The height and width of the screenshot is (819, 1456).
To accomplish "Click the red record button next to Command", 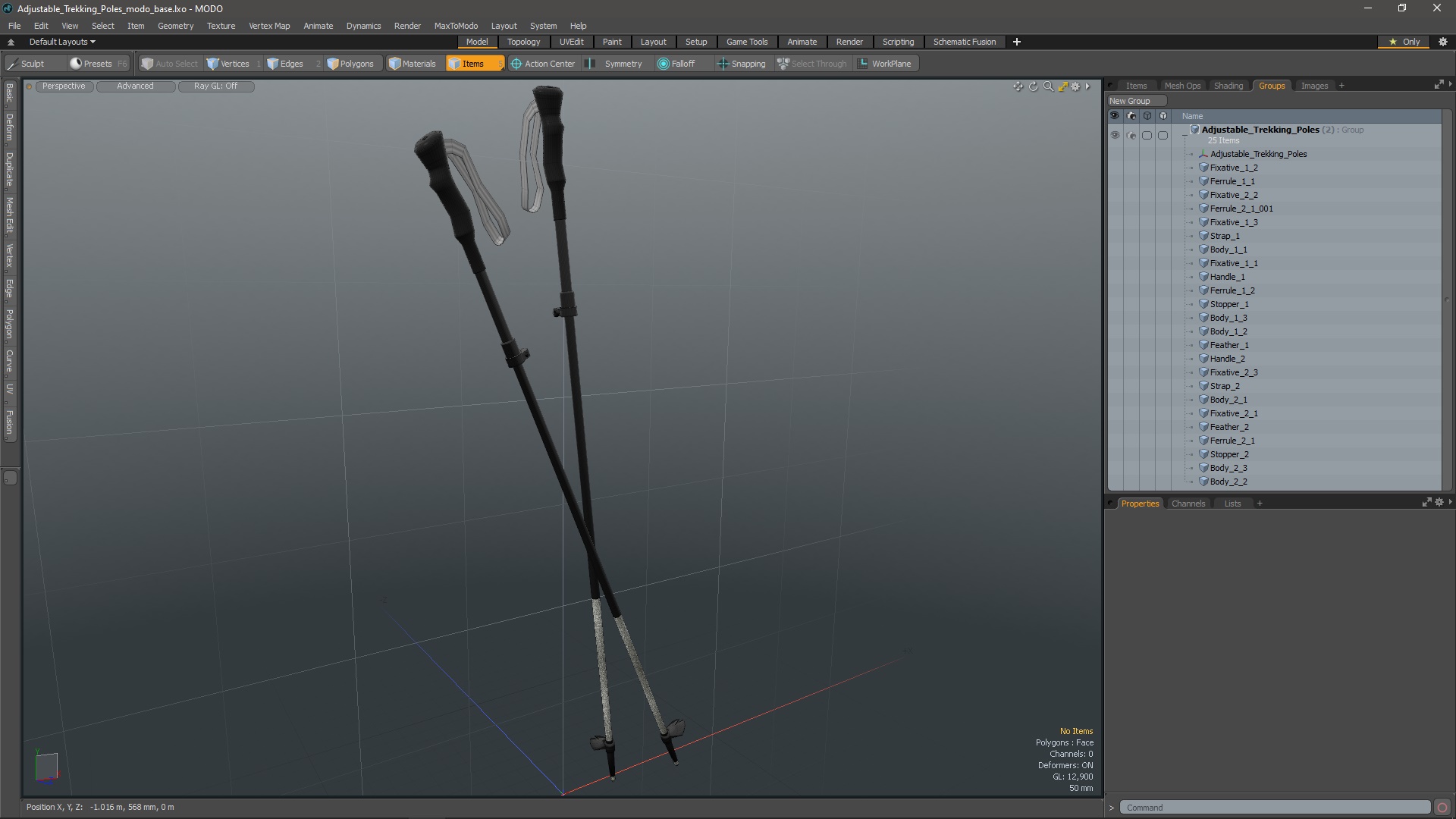I will (1442, 808).
